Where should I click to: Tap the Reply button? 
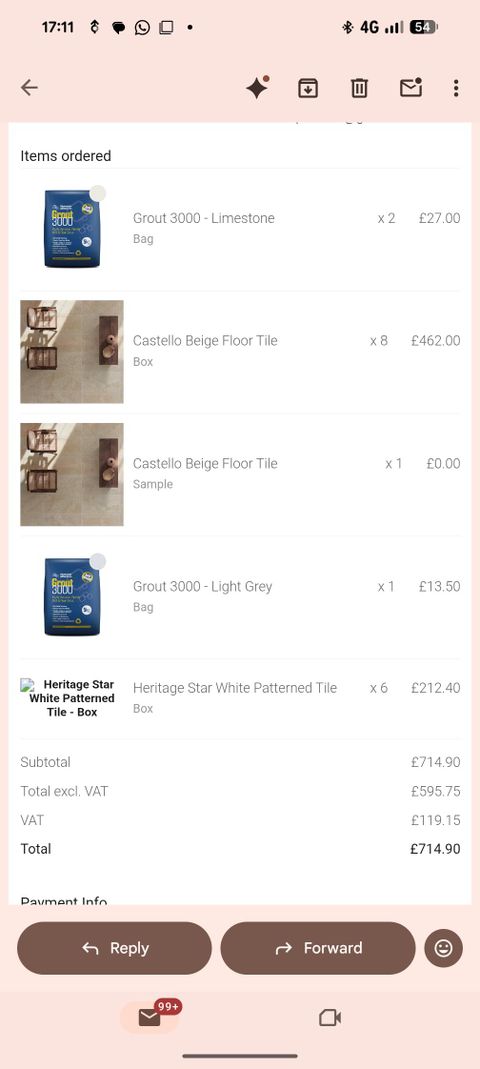pyautogui.click(x=115, y=948)
